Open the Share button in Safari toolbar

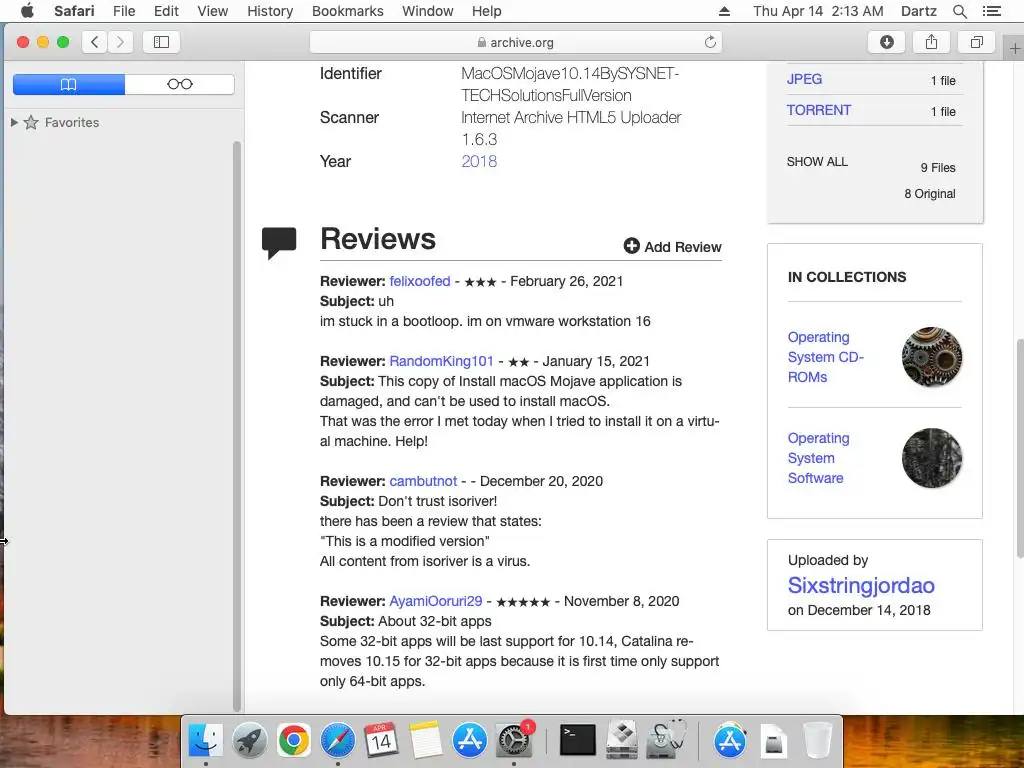tap(931, 42)
